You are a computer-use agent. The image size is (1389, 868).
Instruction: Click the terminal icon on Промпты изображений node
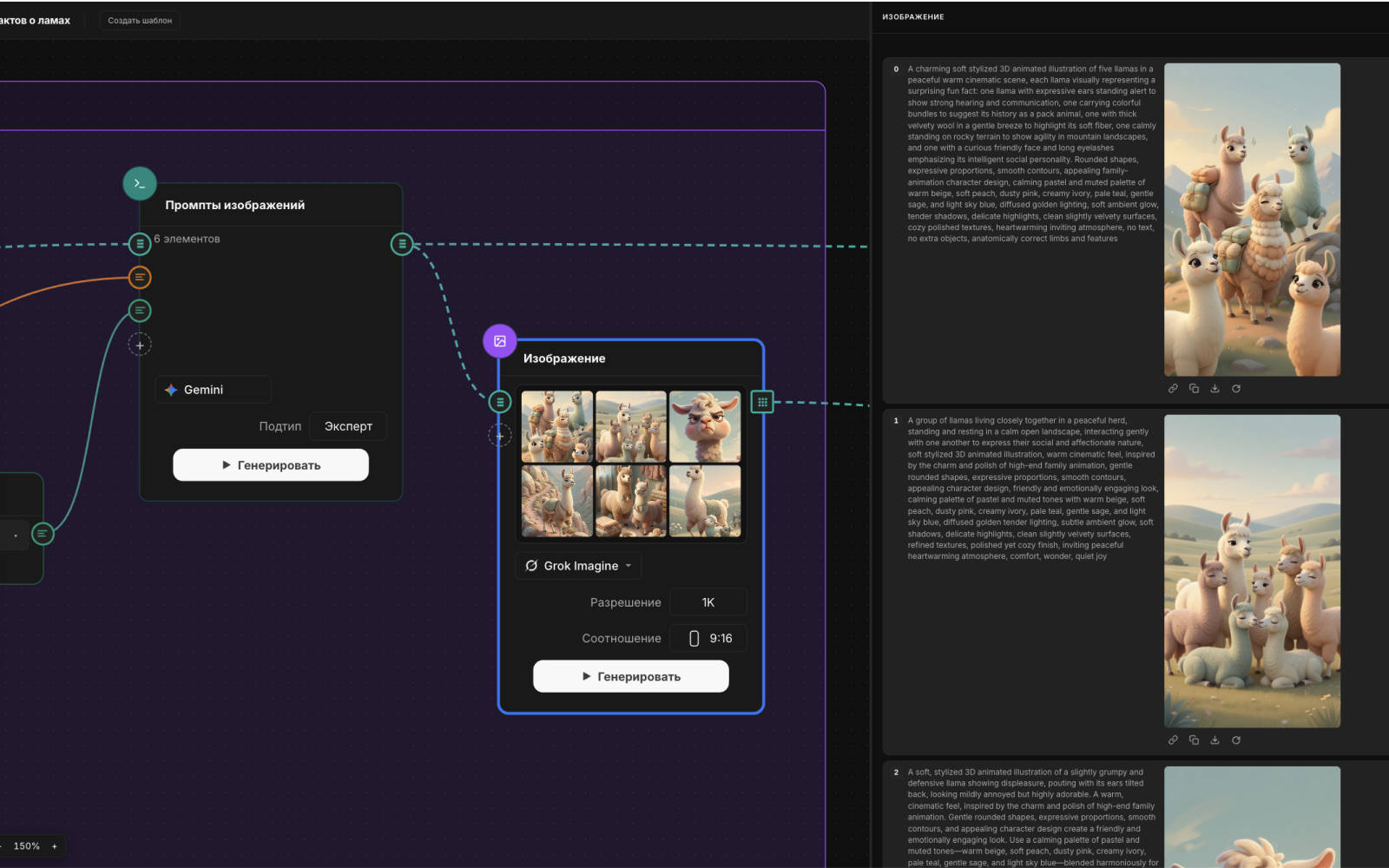pyautogui.click(x=140, y=184)
